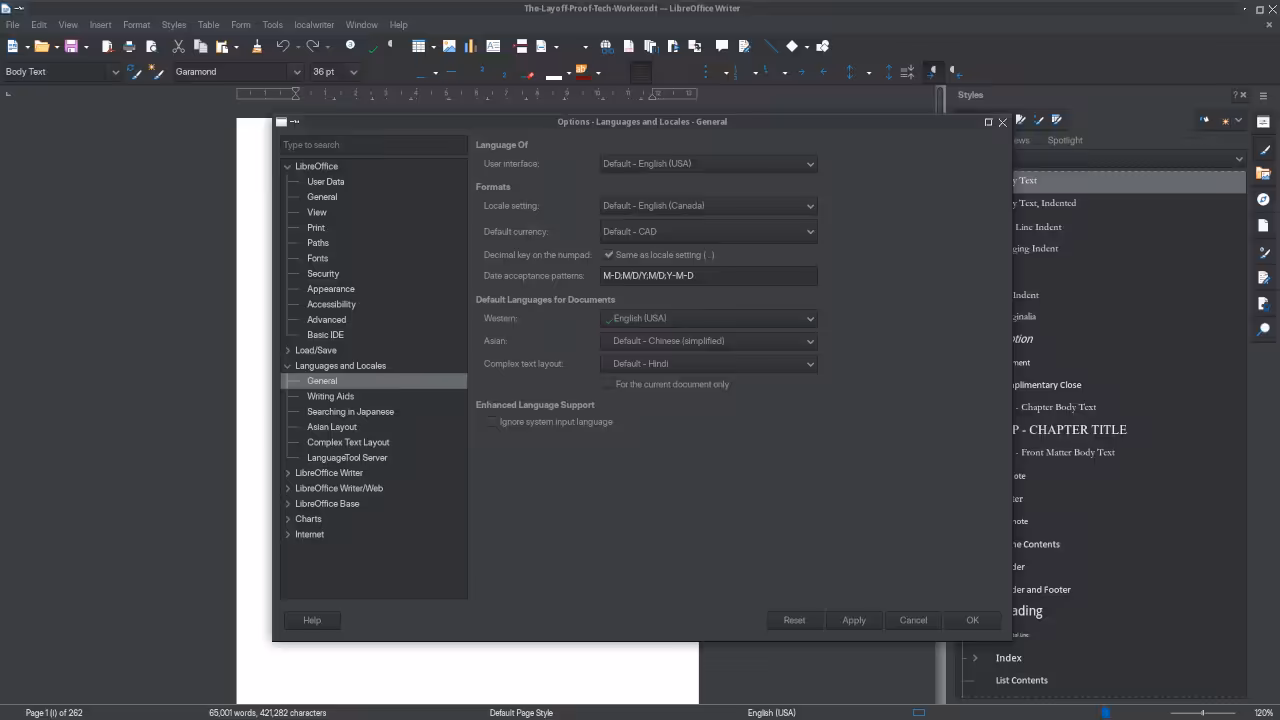Click the Clone Formatting paintbrush icon
This screenshot has width=1280, height=720.
[257, 46]
